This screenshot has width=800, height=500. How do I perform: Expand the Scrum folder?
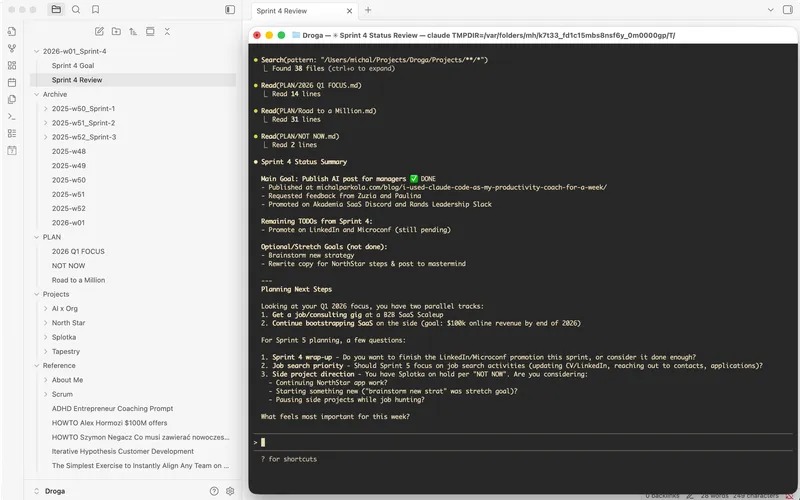point(45,394)
